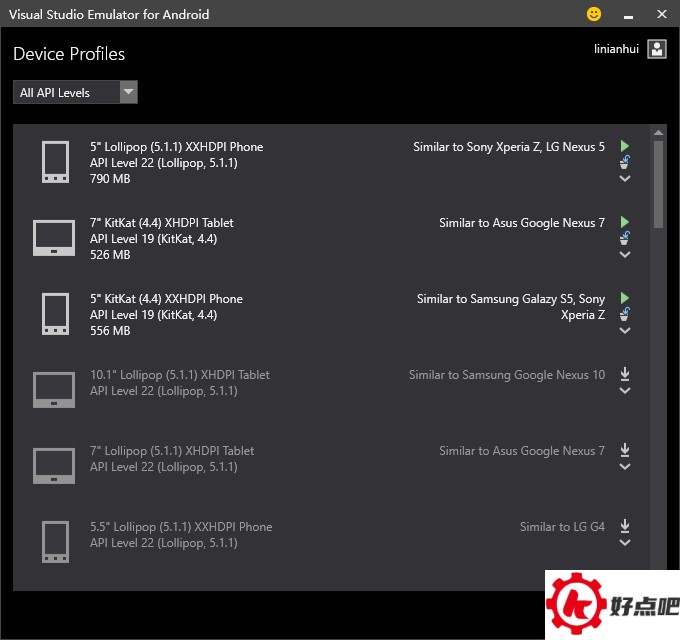Select the 5" Lollipop phone device thumbnail
Image resolution: width=680 pixels, height=640 pixels.
click(55, 162)
